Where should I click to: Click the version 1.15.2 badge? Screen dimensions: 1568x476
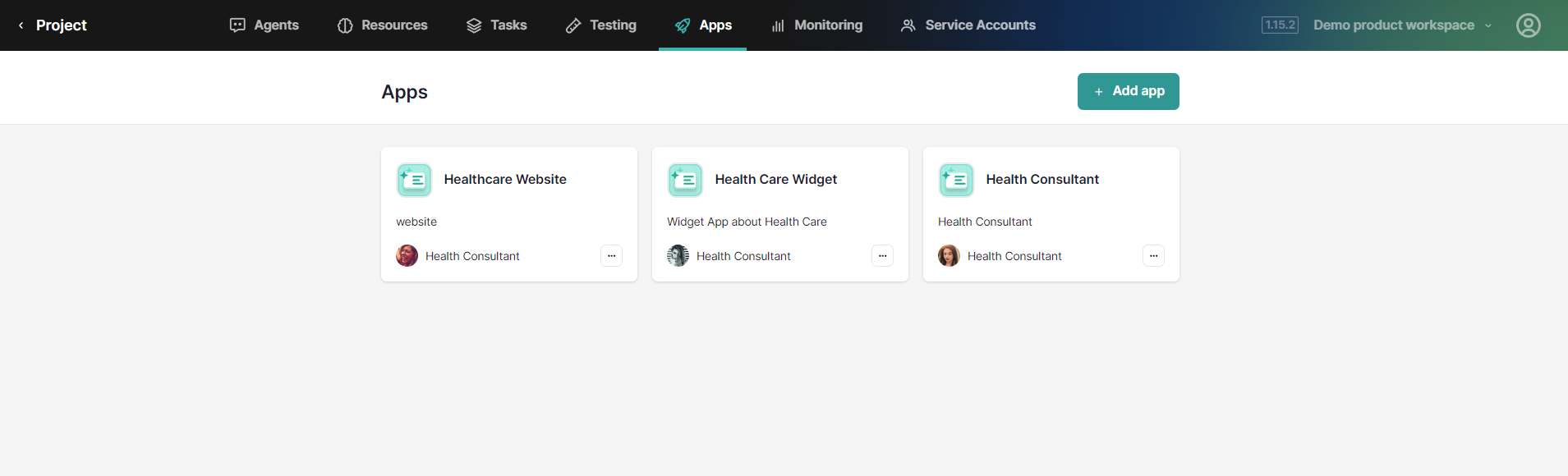click(1280, 25)
